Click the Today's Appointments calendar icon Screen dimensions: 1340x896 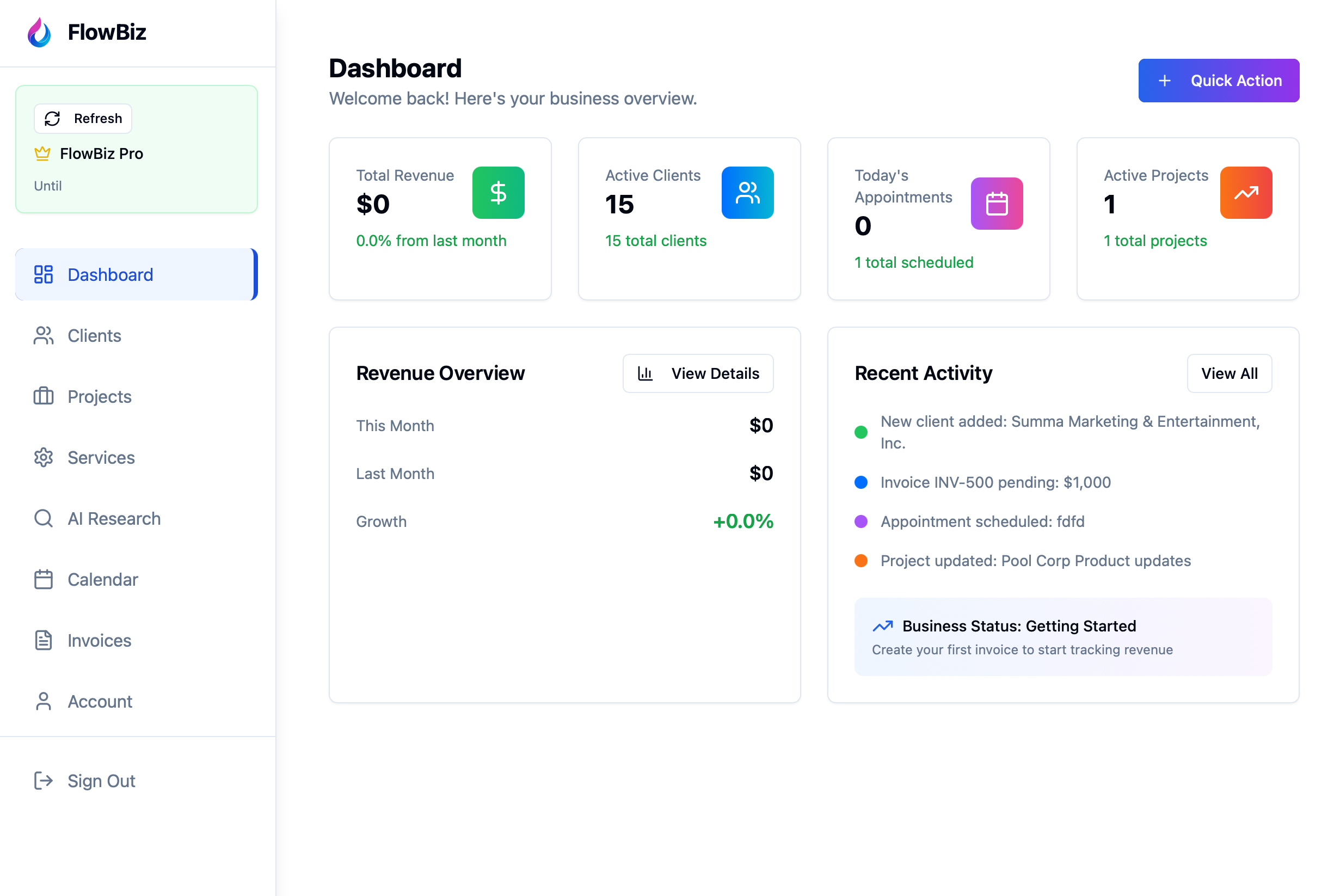[x=996, y=204]
